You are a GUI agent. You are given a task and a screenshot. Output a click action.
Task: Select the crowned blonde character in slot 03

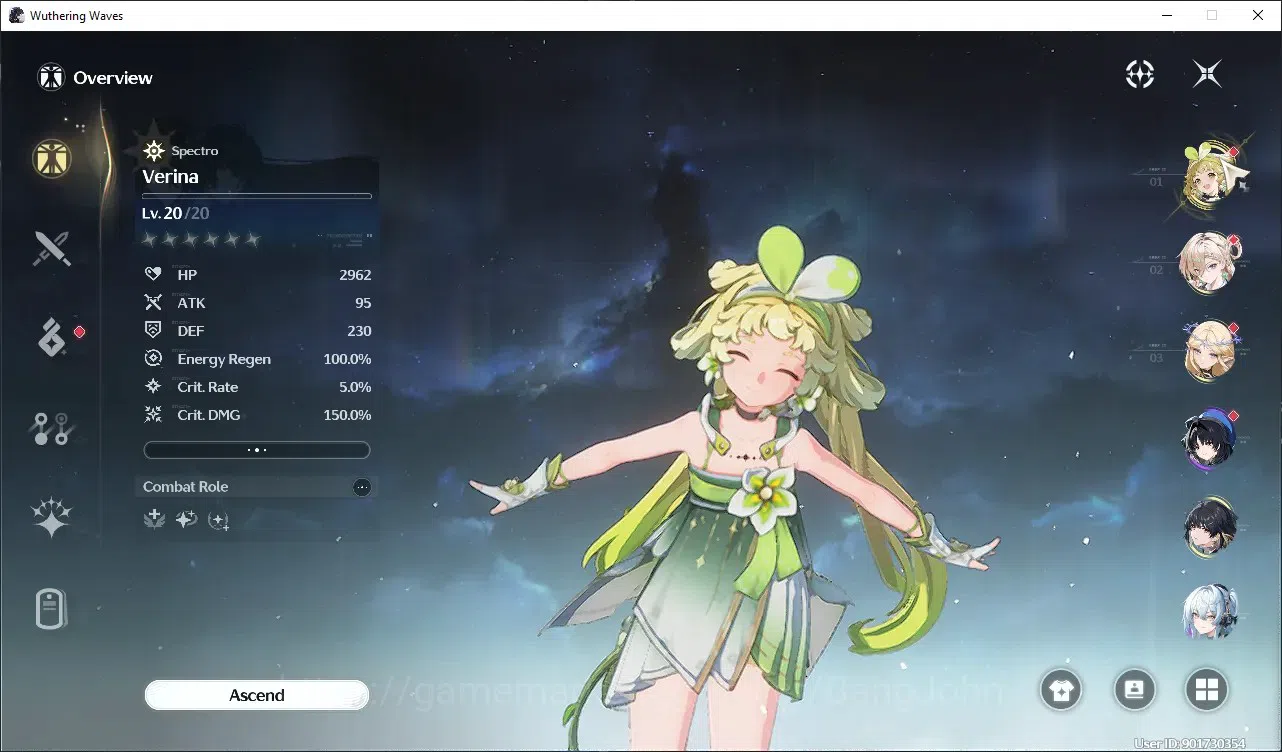click(1210, 350)
